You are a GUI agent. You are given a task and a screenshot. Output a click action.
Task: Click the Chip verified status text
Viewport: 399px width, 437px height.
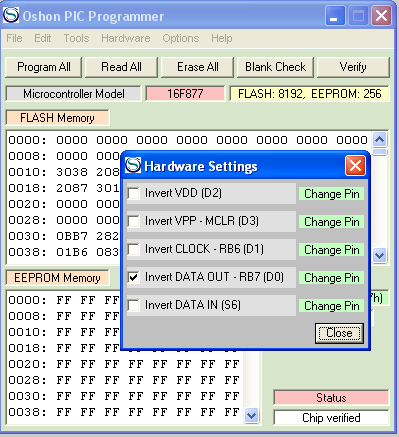coord(331,418)
